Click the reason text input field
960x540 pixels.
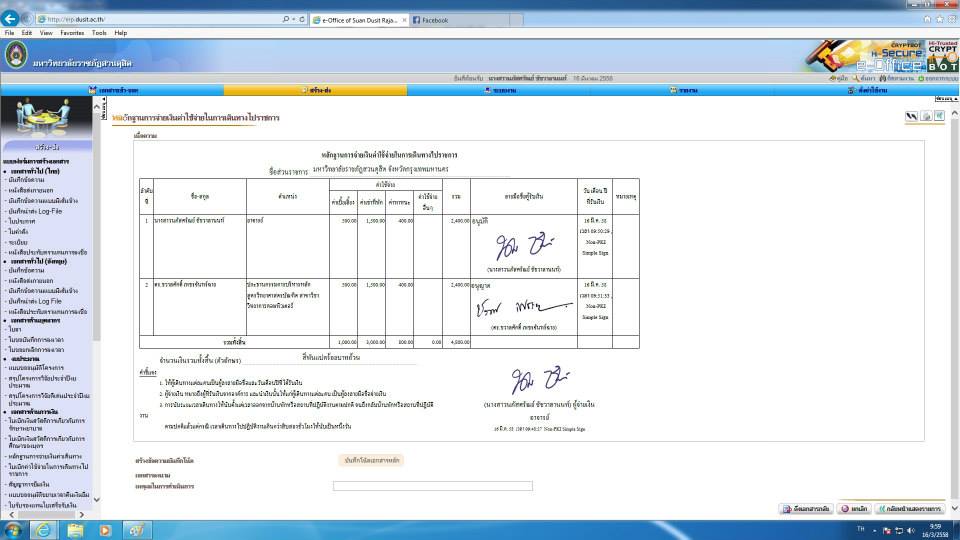[x=432, y=486]
